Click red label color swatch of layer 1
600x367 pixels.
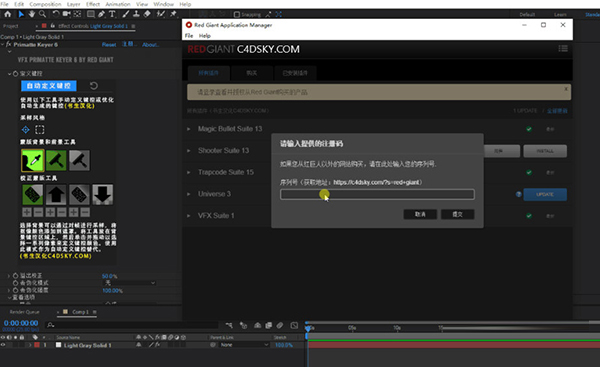coord(37,345)
